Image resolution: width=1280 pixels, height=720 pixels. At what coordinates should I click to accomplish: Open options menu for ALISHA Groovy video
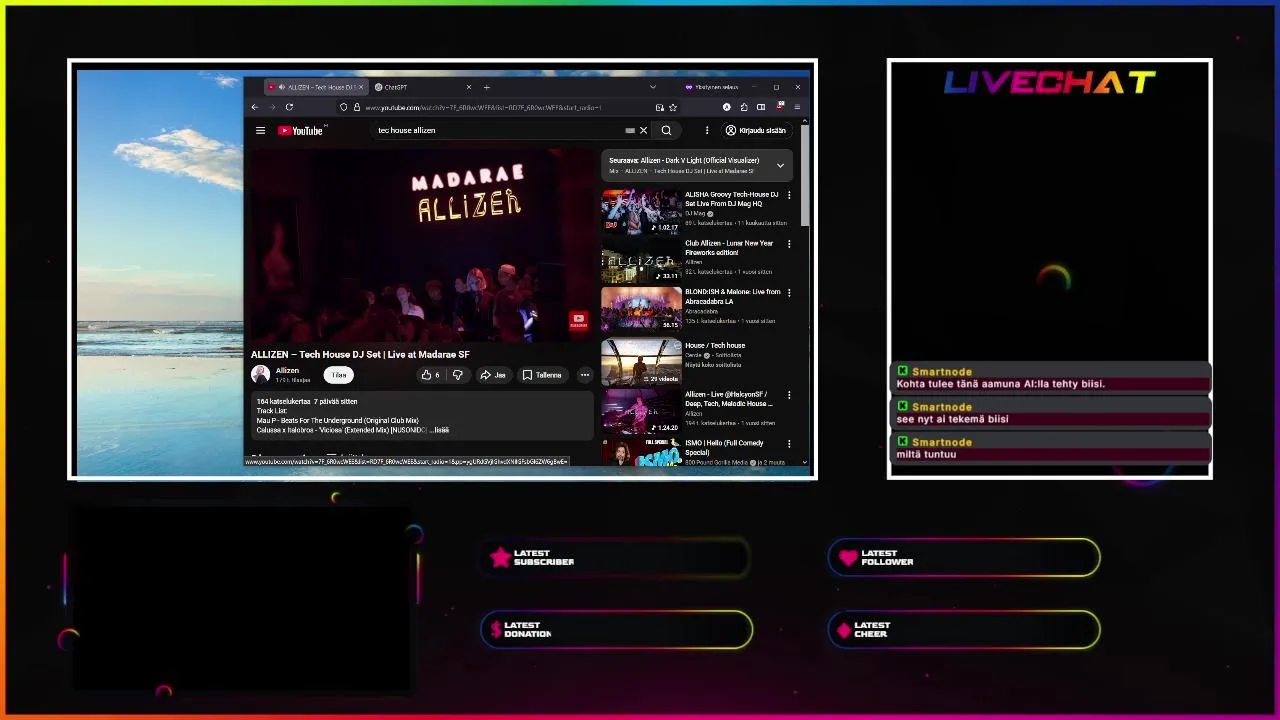[x=789, y=195]
